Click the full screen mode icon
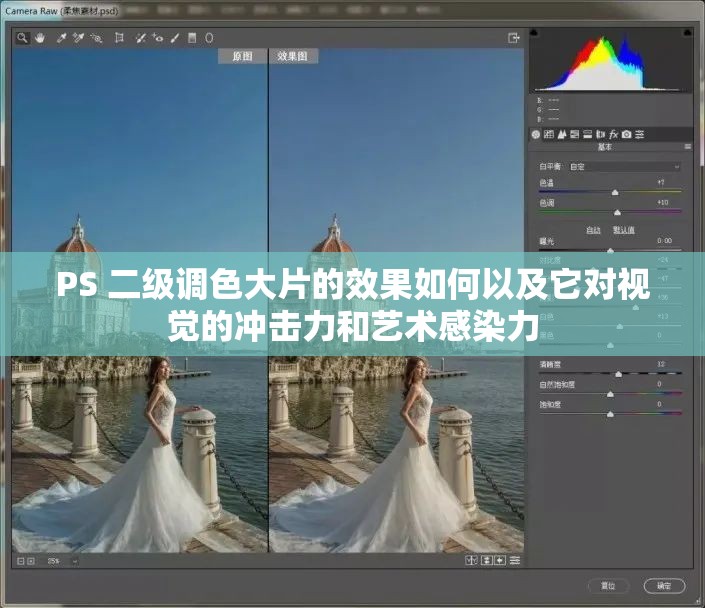Image resolution: width=705 pixels, height=608 pixels. [513, 38]
